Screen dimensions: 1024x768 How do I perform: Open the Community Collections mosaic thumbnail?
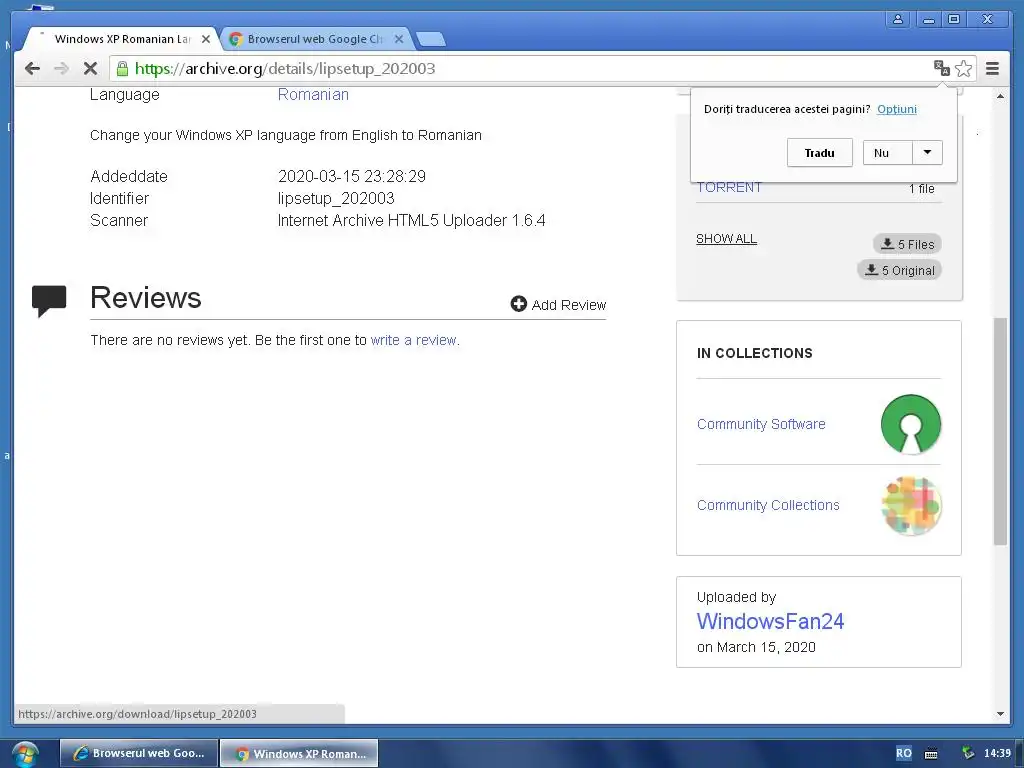click(x=911, y=505)
